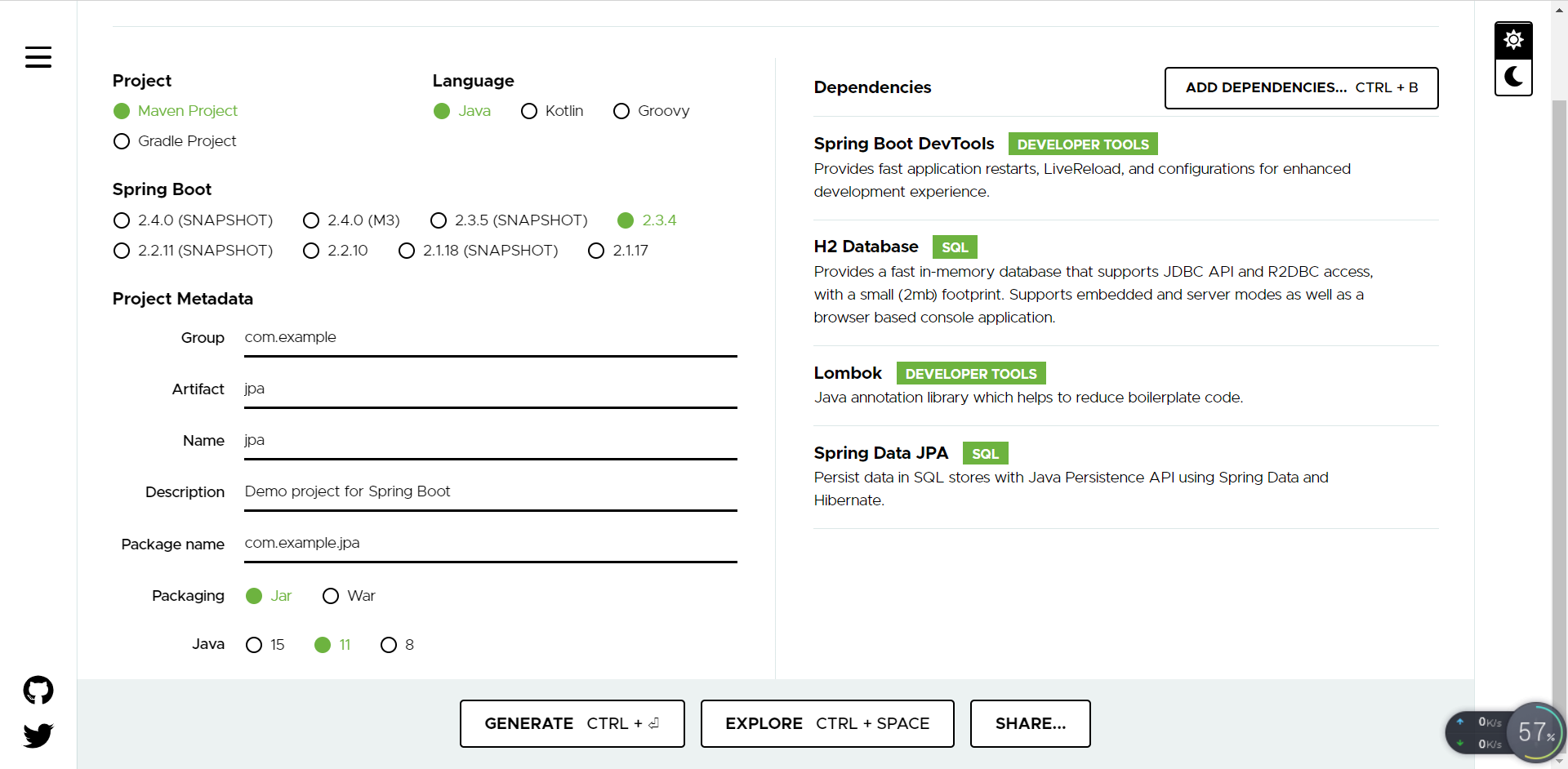Click the SQL tag on Spring Data JPA
The image size is (1568, 769).
click(985, 453)
